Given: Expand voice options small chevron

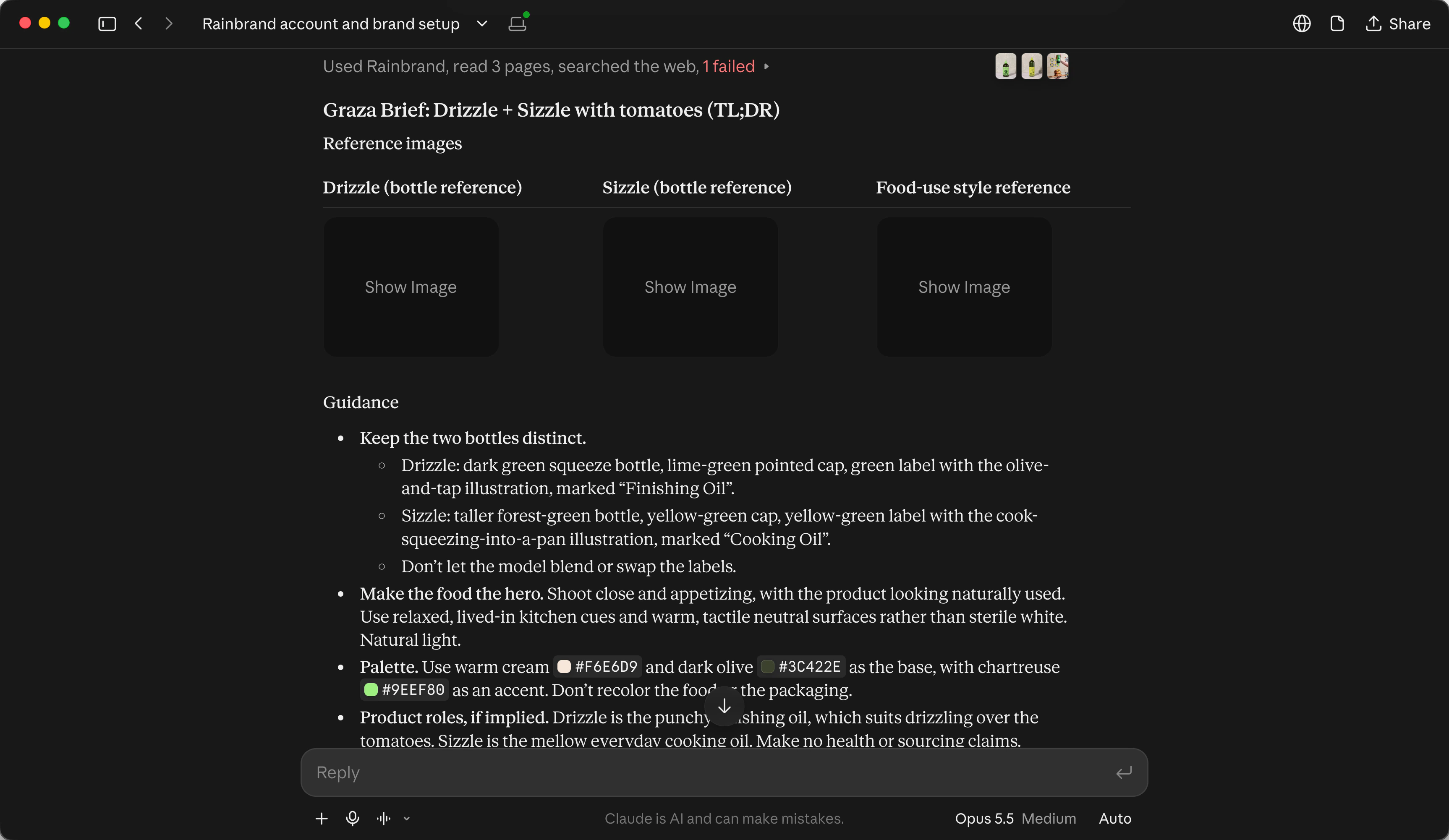Looking at the screenshot, I should tap(406, 819).
